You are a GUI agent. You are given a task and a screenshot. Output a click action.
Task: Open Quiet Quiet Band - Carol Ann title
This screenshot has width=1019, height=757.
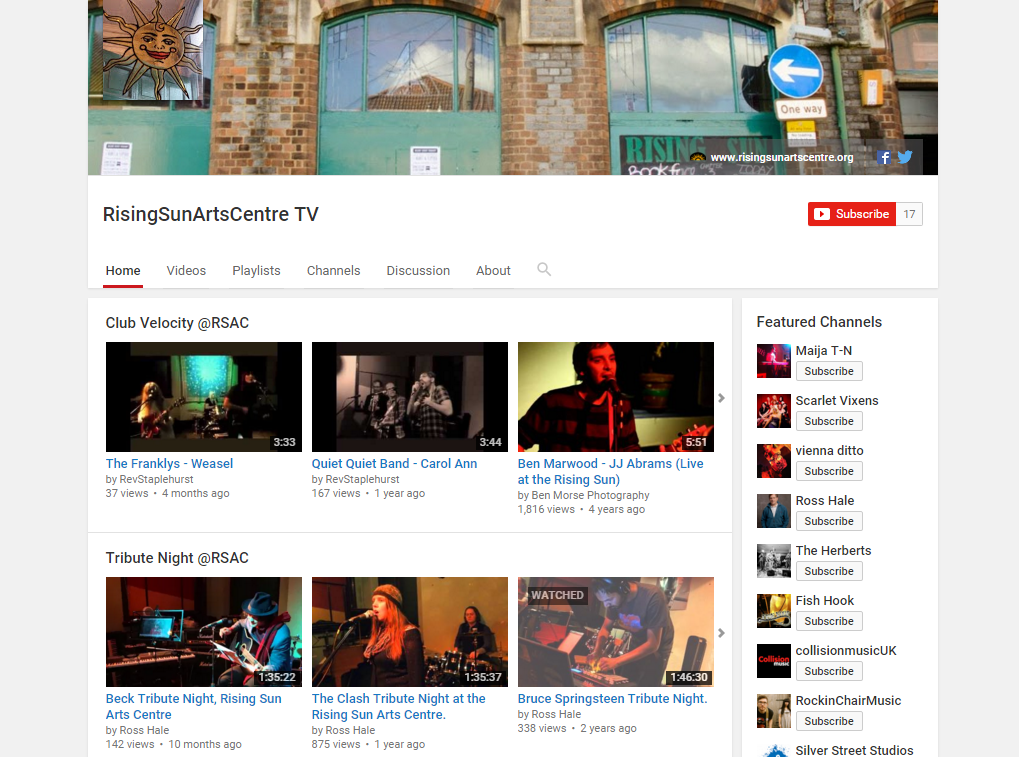pyautogui.click(x=394, y=464)
